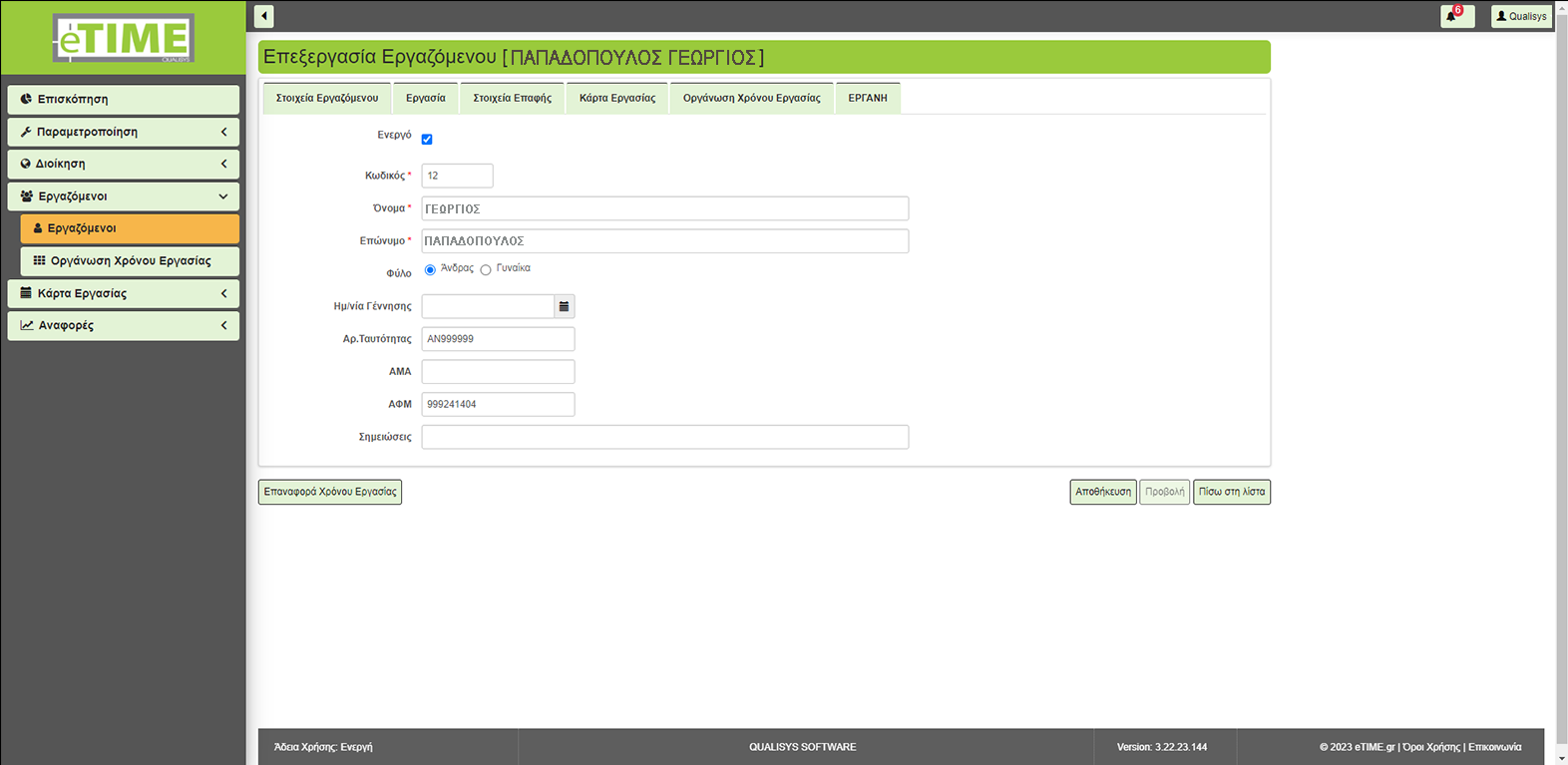
Task: Click the people icon beside Εργαζόμενοι menu
Action: (27, 196)
